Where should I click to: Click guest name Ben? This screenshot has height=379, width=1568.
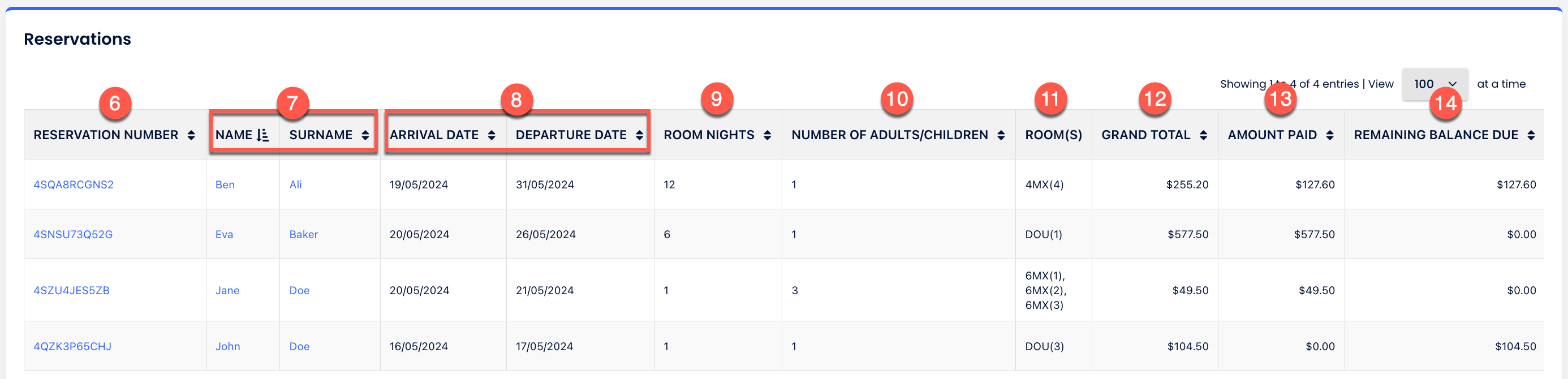click(x=225, y=184)
